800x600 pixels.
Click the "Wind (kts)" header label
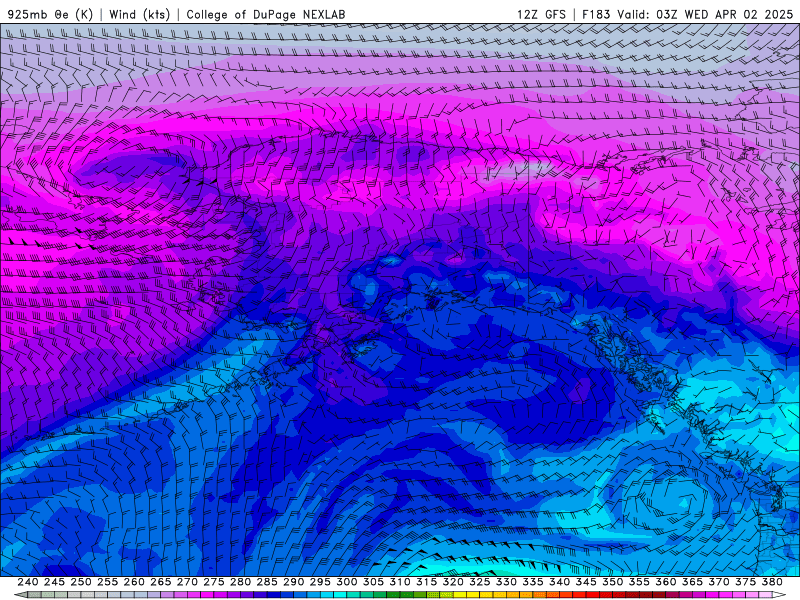(139, 14)
